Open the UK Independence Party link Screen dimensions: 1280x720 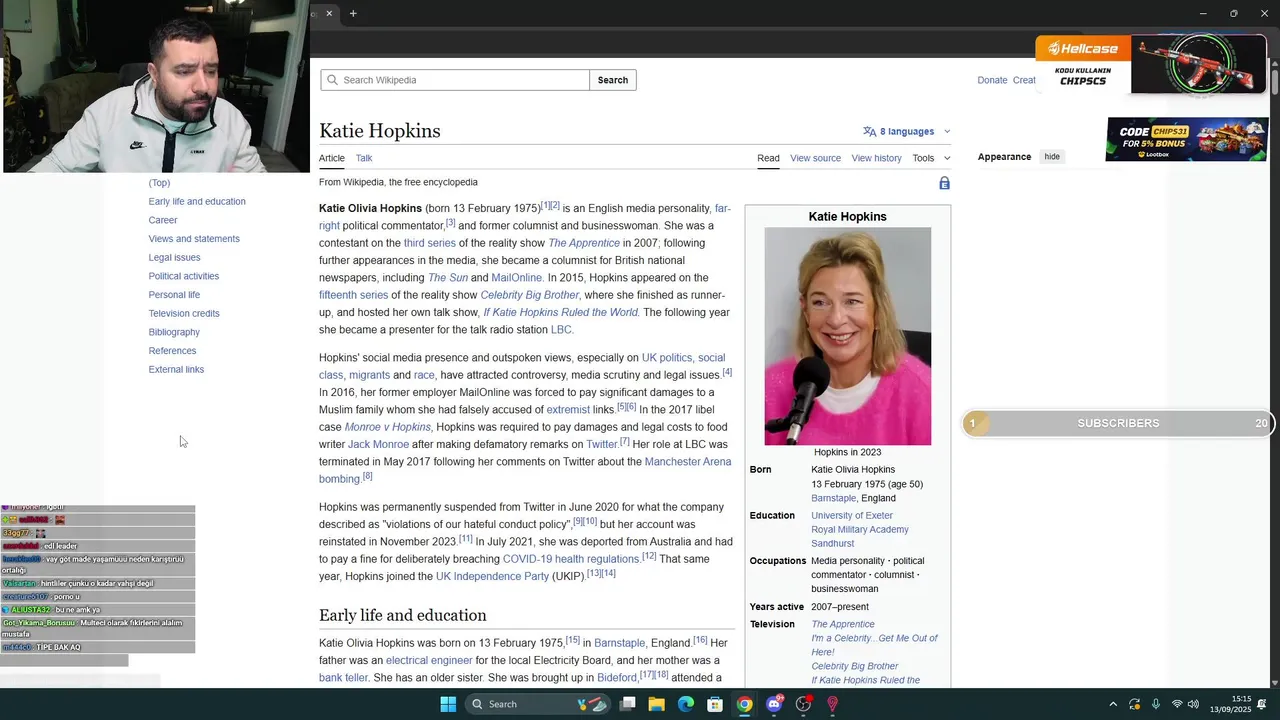(x=492, y=576)
